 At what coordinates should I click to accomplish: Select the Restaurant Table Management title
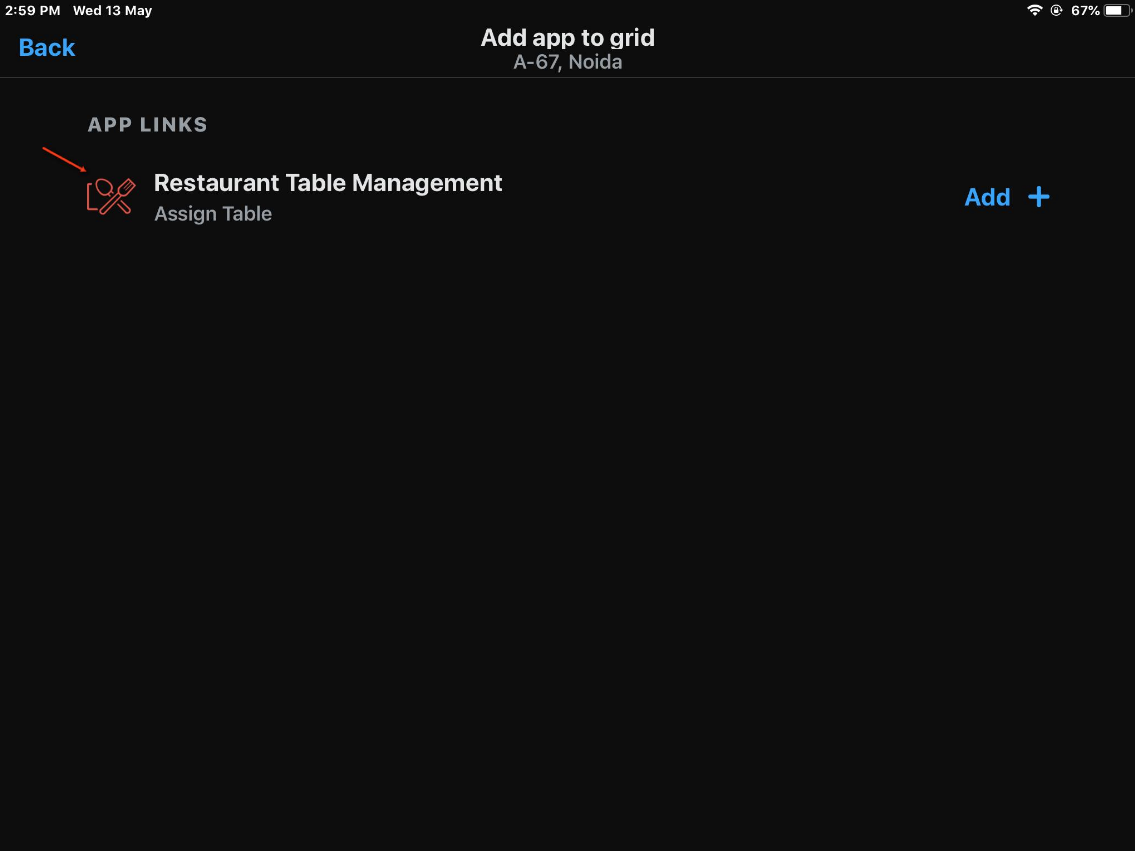tap(328, 183)
